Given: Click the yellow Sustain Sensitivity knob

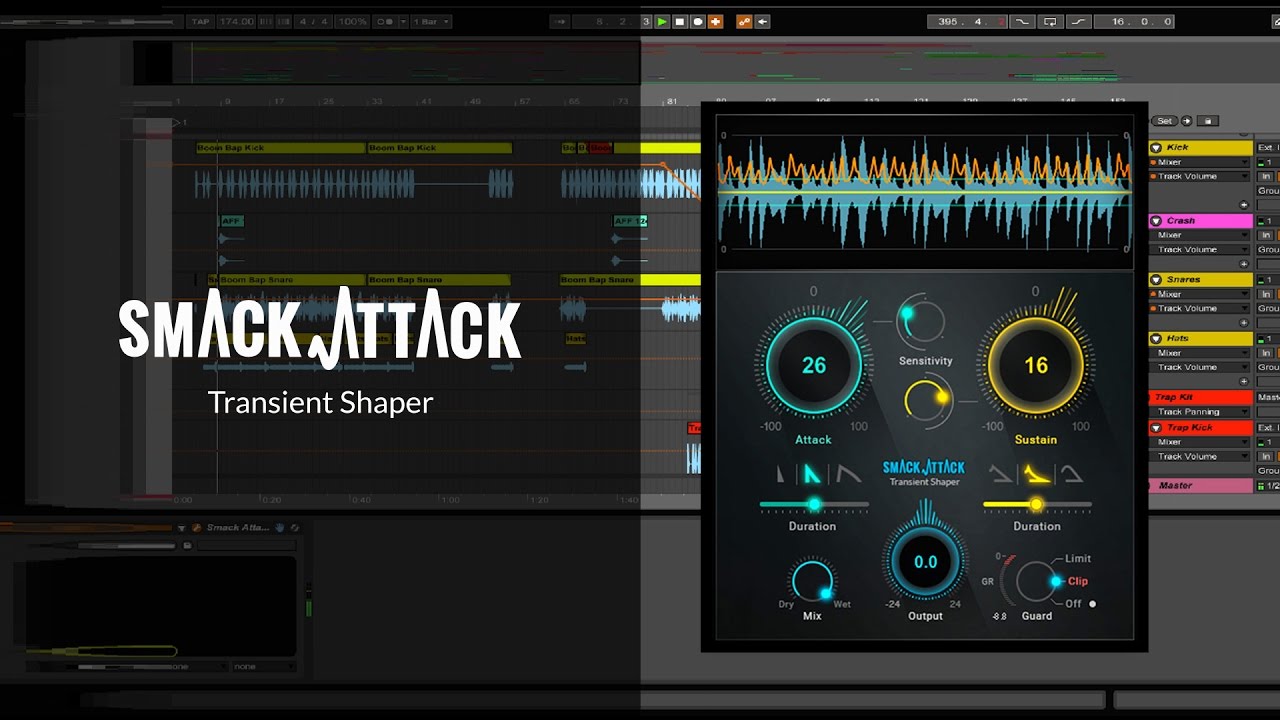Looking at the screenshot, I should 928,399.
